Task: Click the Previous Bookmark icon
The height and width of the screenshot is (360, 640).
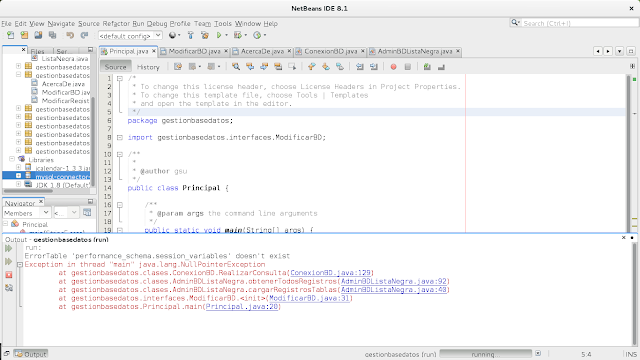Action: coord(312,67)
